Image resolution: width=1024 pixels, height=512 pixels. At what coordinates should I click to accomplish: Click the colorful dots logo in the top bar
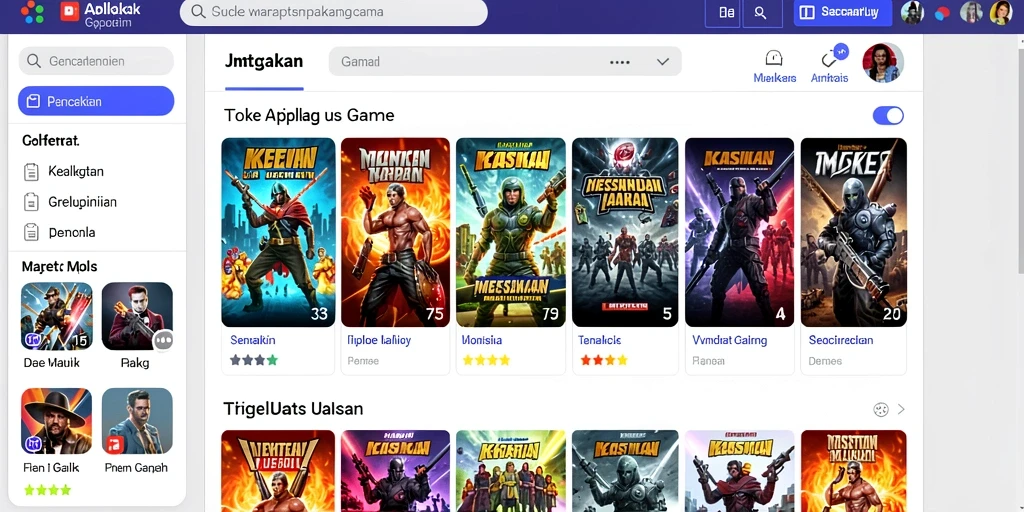(32, 12)
